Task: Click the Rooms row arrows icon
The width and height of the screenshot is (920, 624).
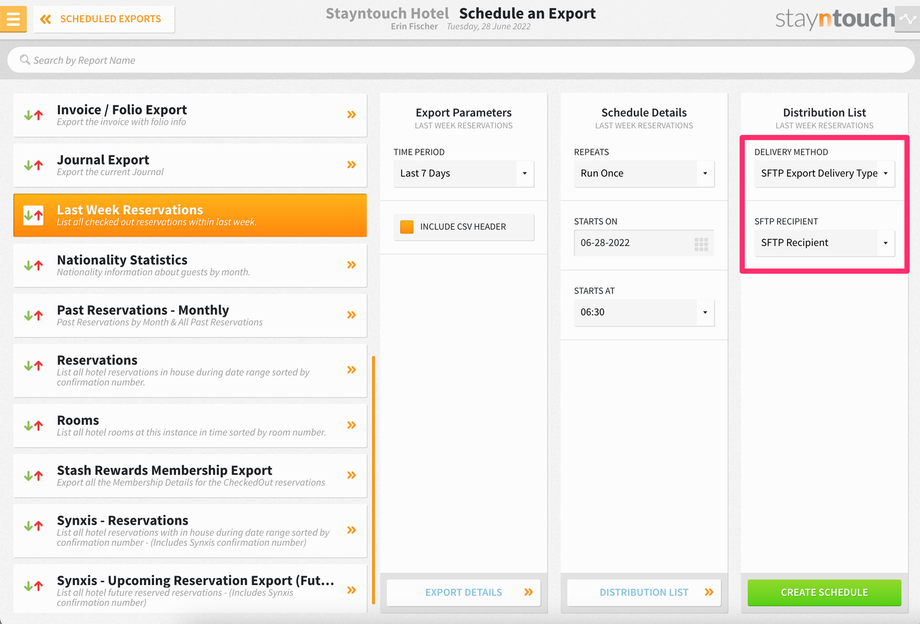Action: 33,426
